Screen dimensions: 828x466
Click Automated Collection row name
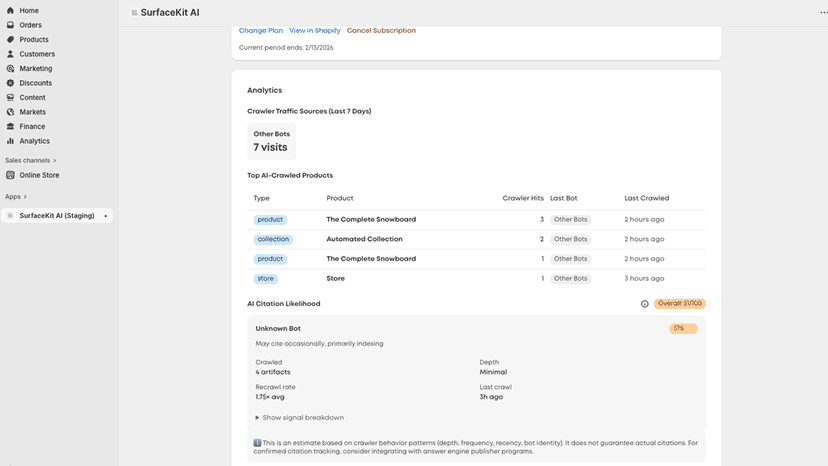[x=364, y=239]
